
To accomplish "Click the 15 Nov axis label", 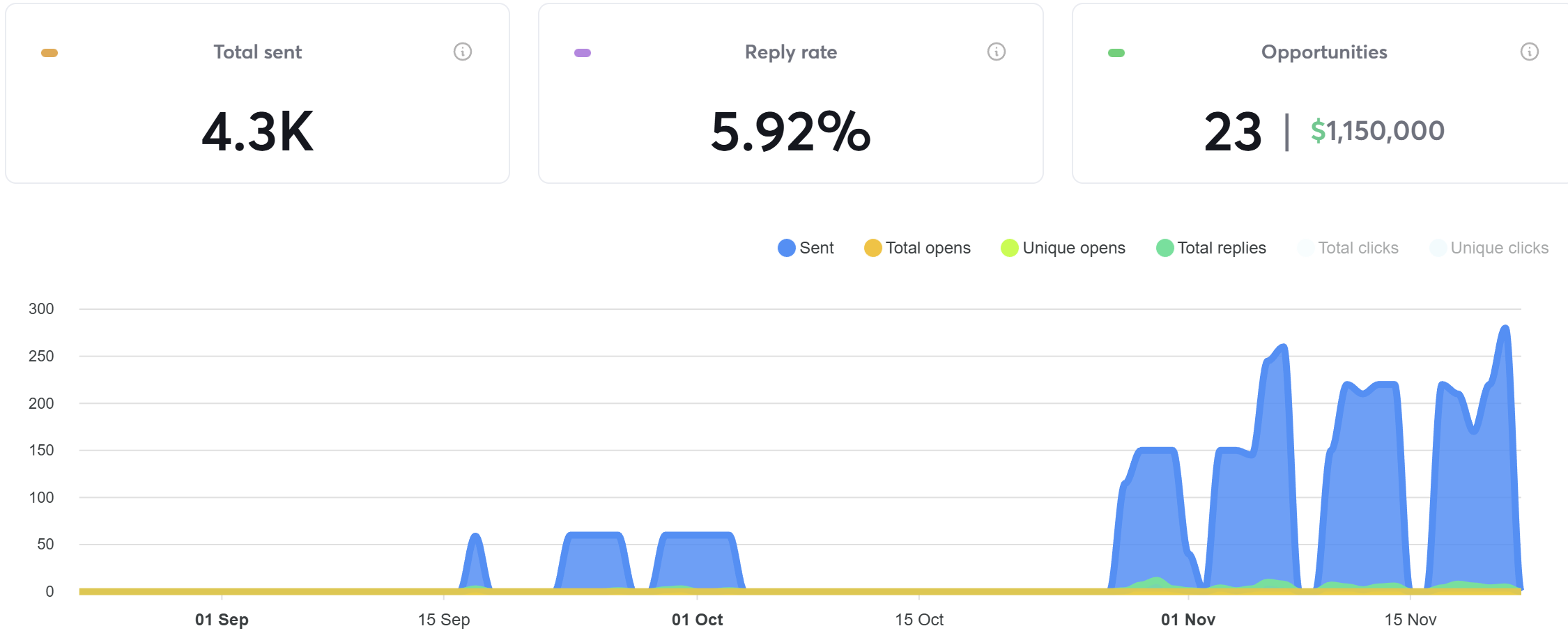I will coord(1411,620).
